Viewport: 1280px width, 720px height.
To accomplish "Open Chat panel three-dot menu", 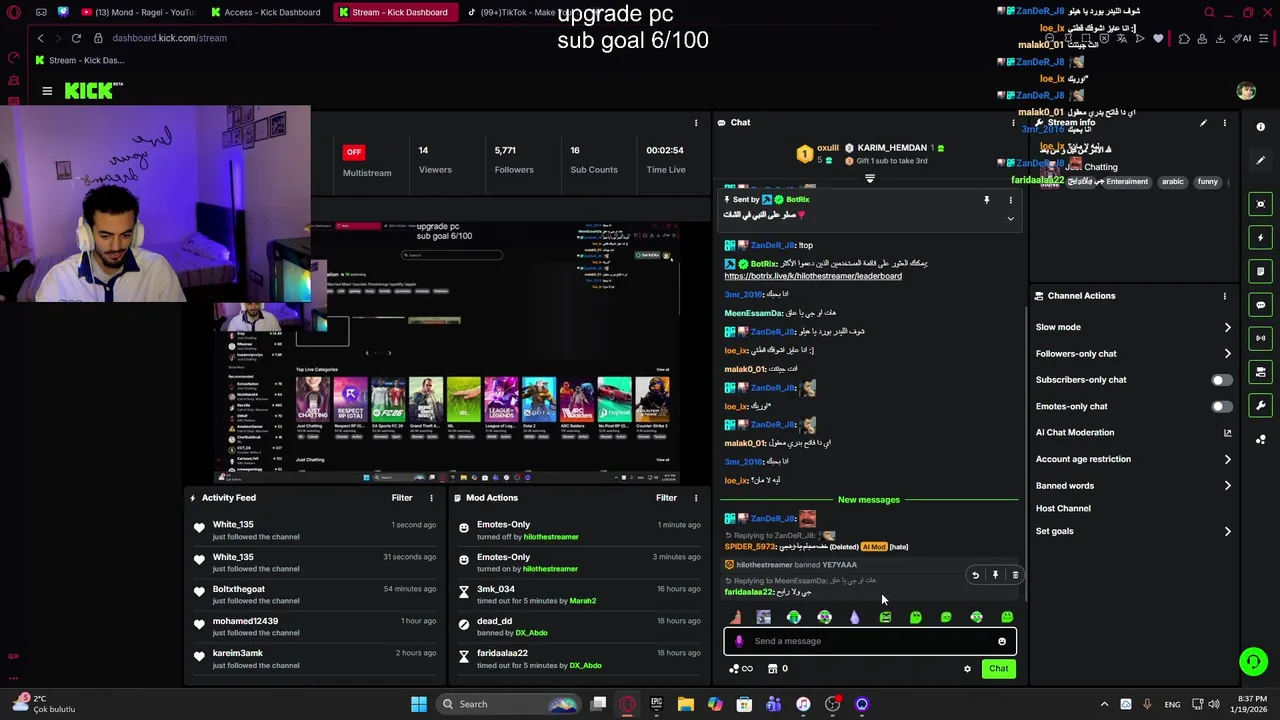I will (1013, 123).
